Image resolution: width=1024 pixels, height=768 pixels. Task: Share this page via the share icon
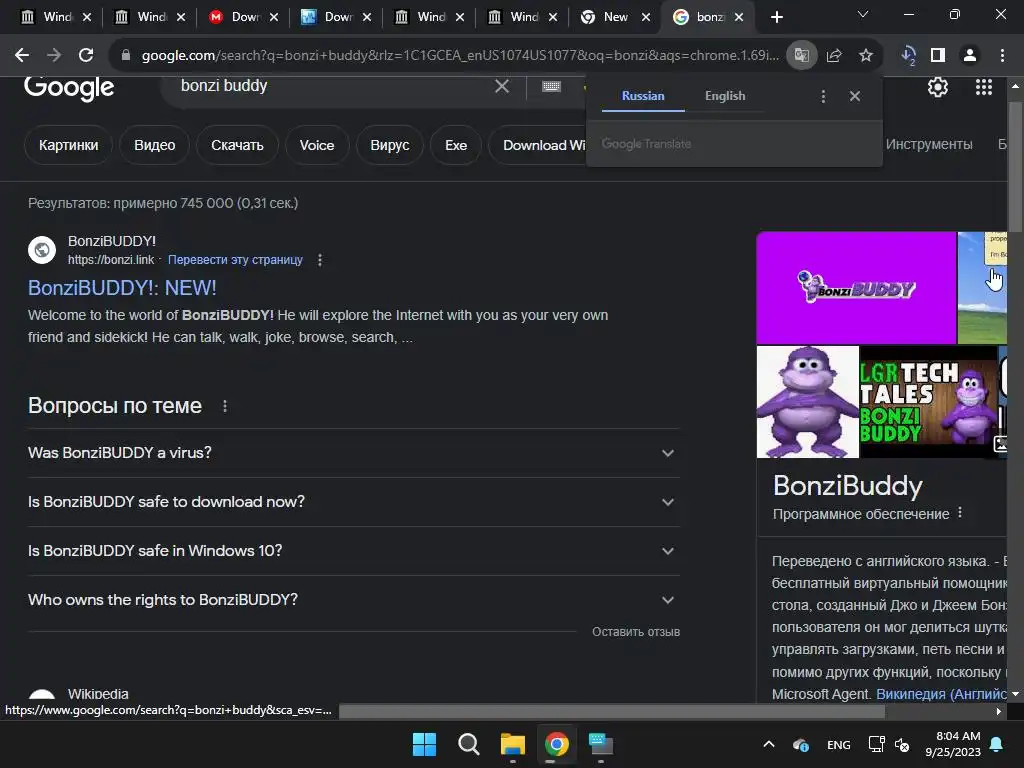pyautogui.click(x=834, y=56)
